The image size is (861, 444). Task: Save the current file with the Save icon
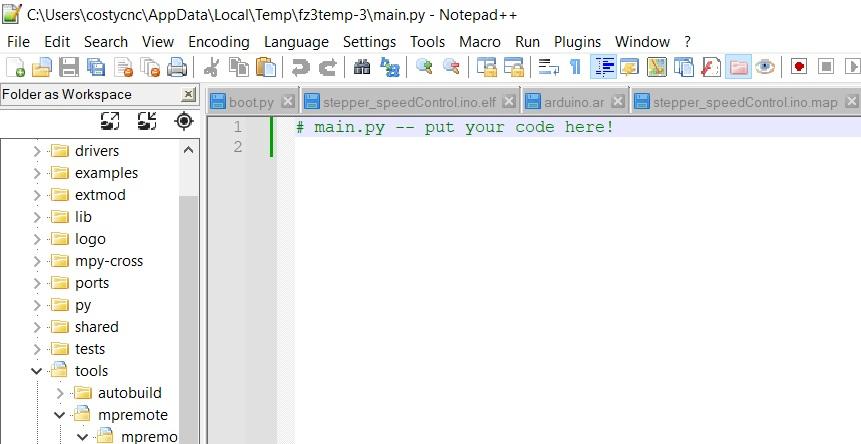point(69,67)
